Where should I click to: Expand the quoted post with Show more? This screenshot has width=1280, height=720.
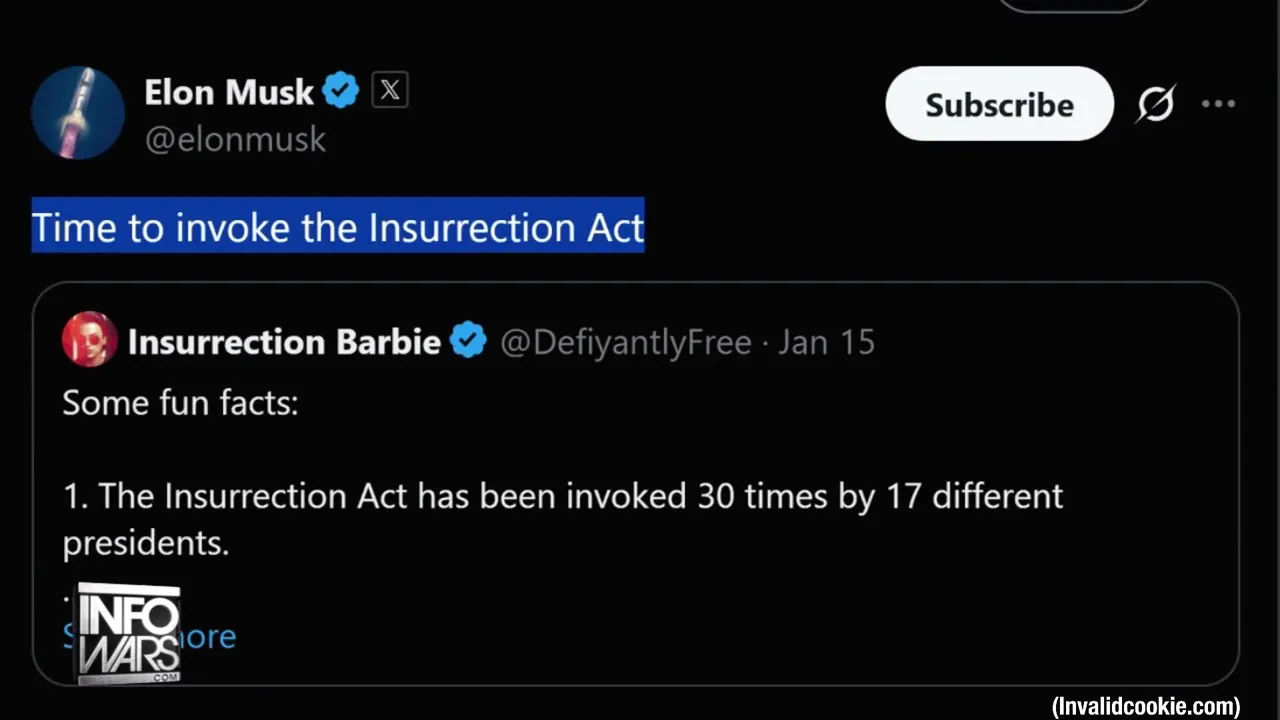click(208, 637)
